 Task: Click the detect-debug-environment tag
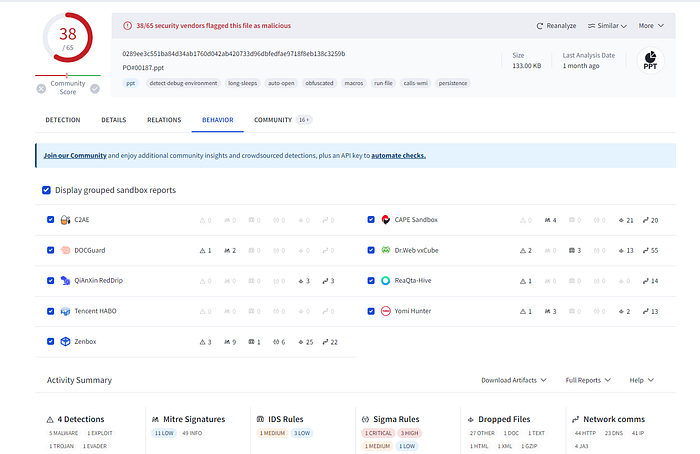183,83
